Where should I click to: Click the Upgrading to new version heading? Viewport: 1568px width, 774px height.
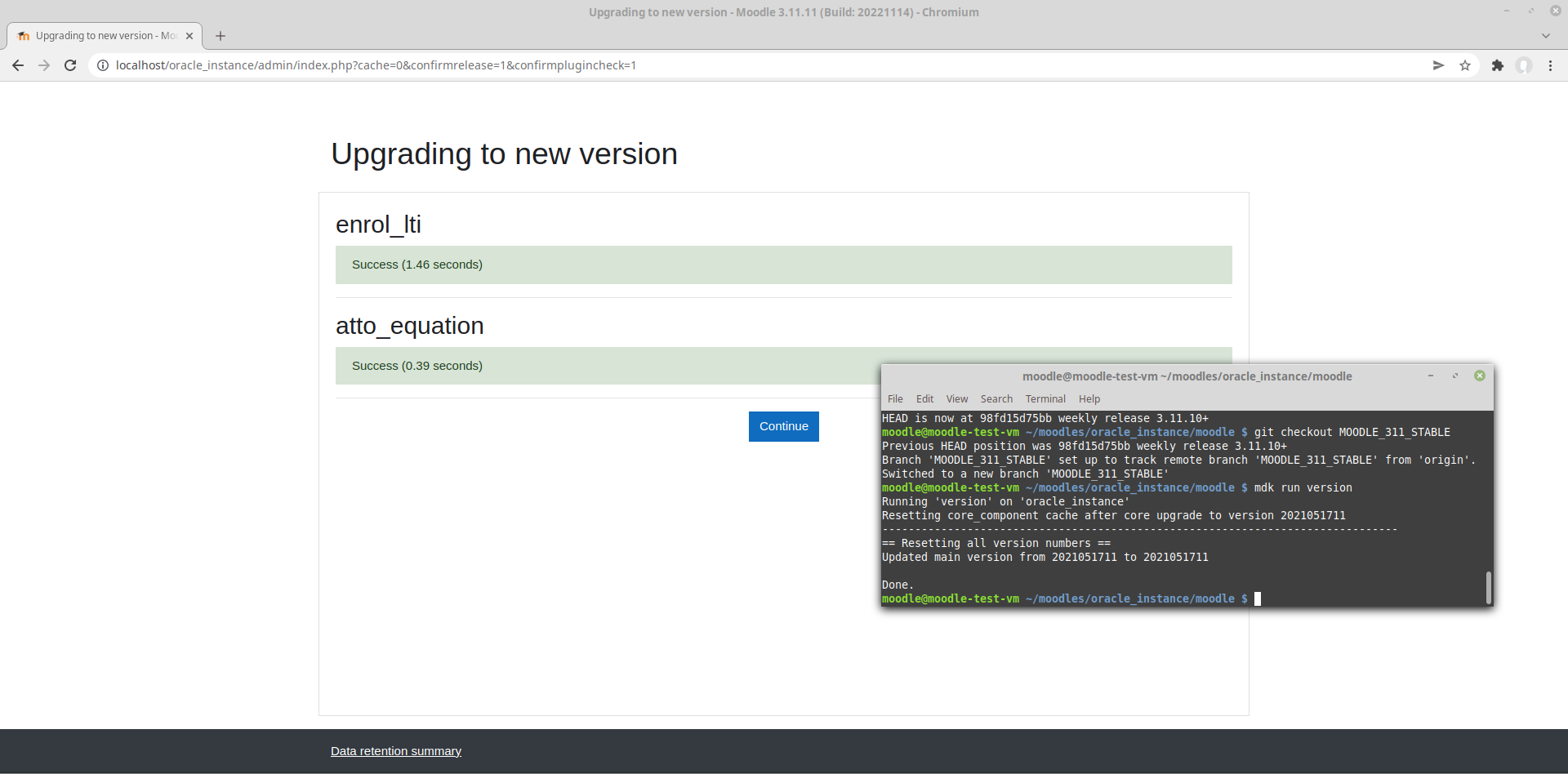coord(504,154)
